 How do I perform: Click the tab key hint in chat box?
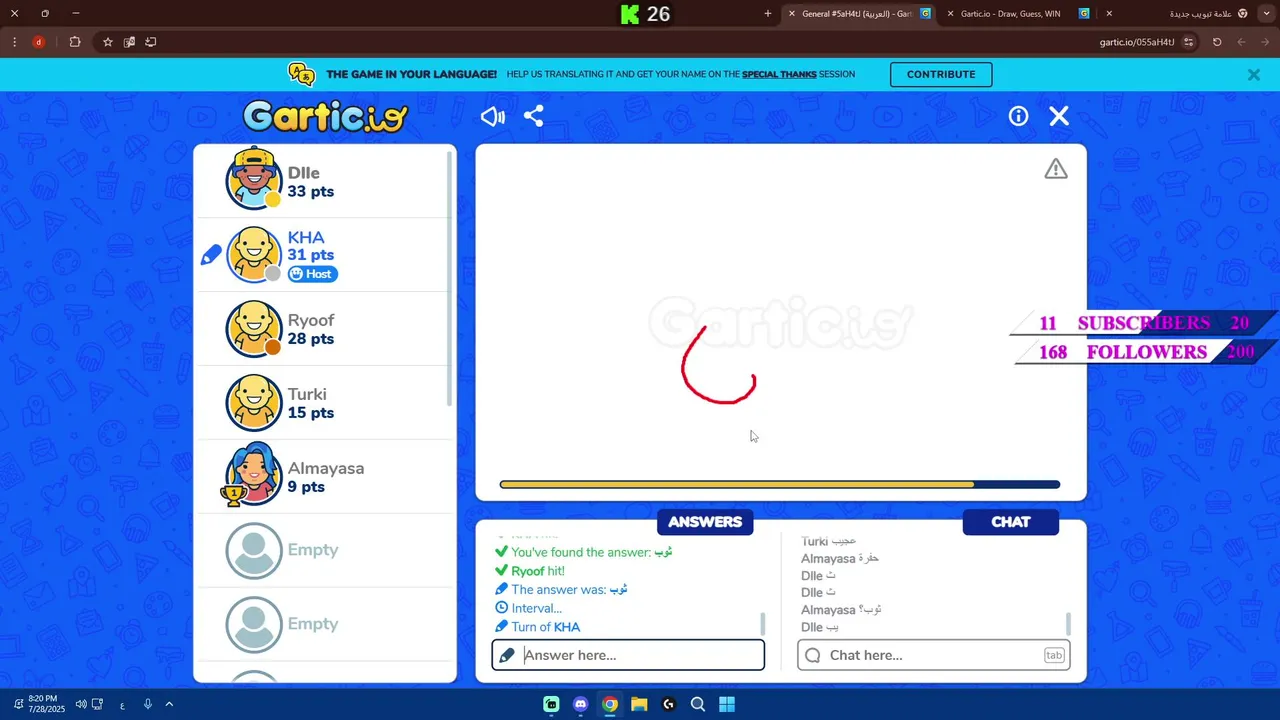coord(1054,655)
